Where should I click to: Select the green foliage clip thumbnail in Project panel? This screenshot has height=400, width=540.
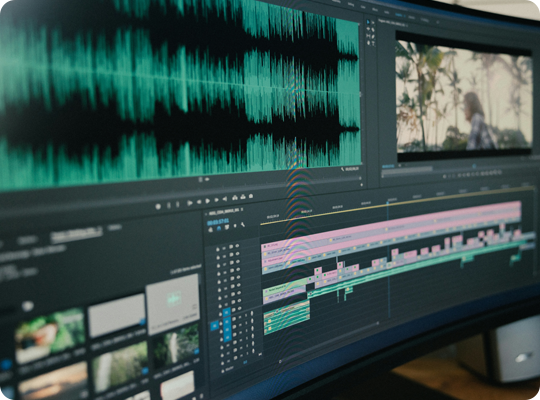[x=50, y=335]
